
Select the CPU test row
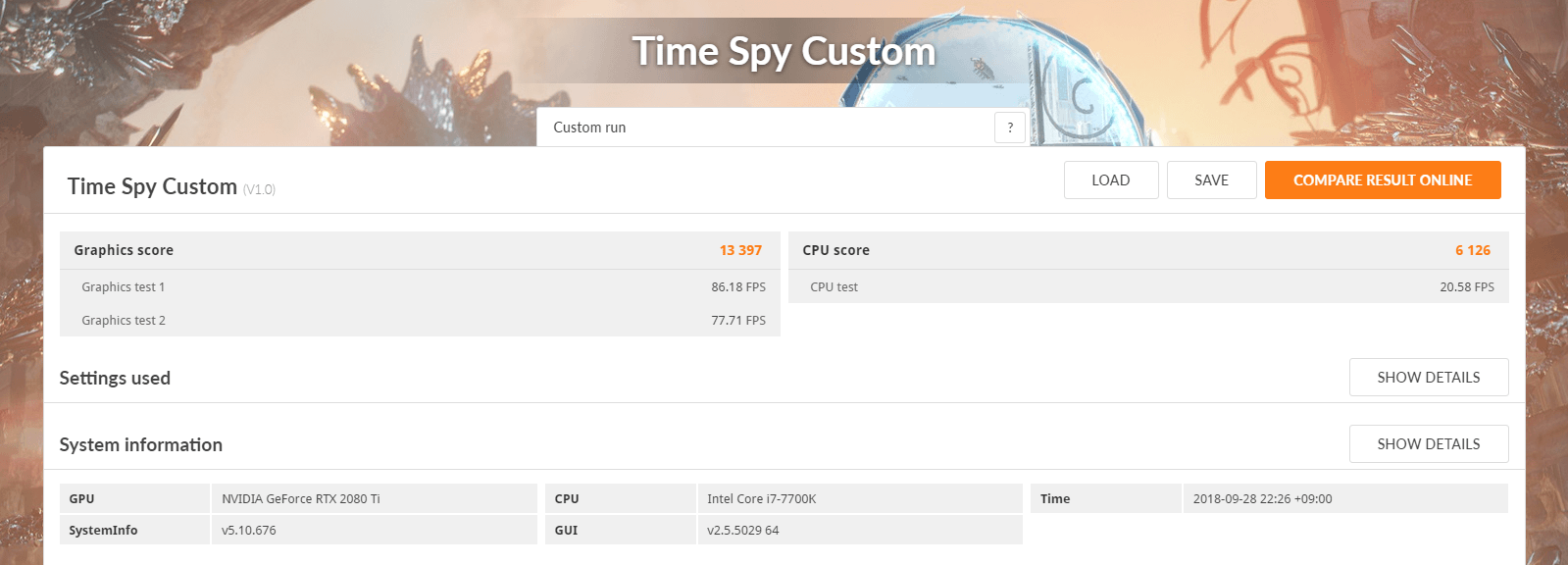[x=1148, y=287]
